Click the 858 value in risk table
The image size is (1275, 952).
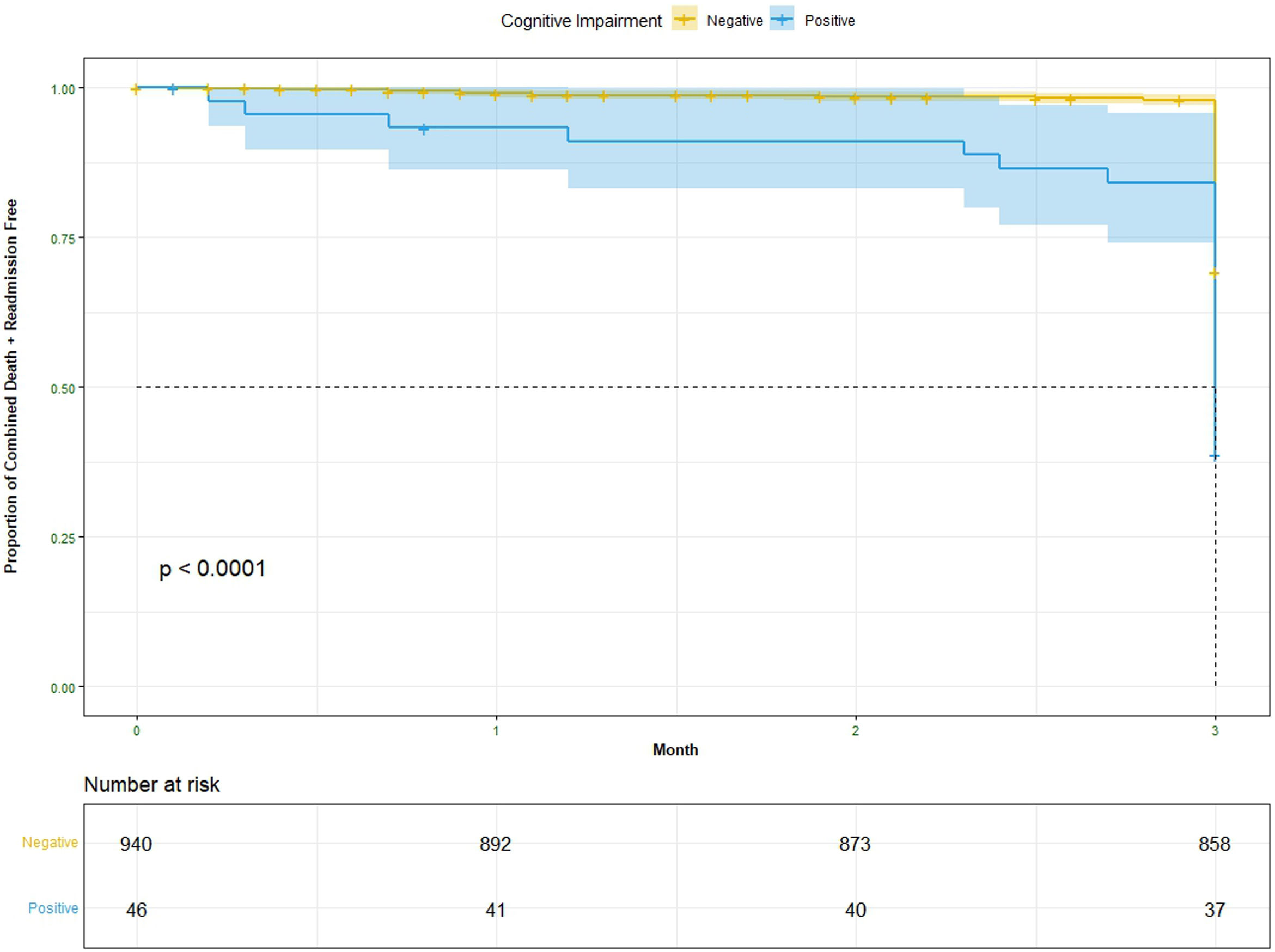click(x=1214, y=844)
